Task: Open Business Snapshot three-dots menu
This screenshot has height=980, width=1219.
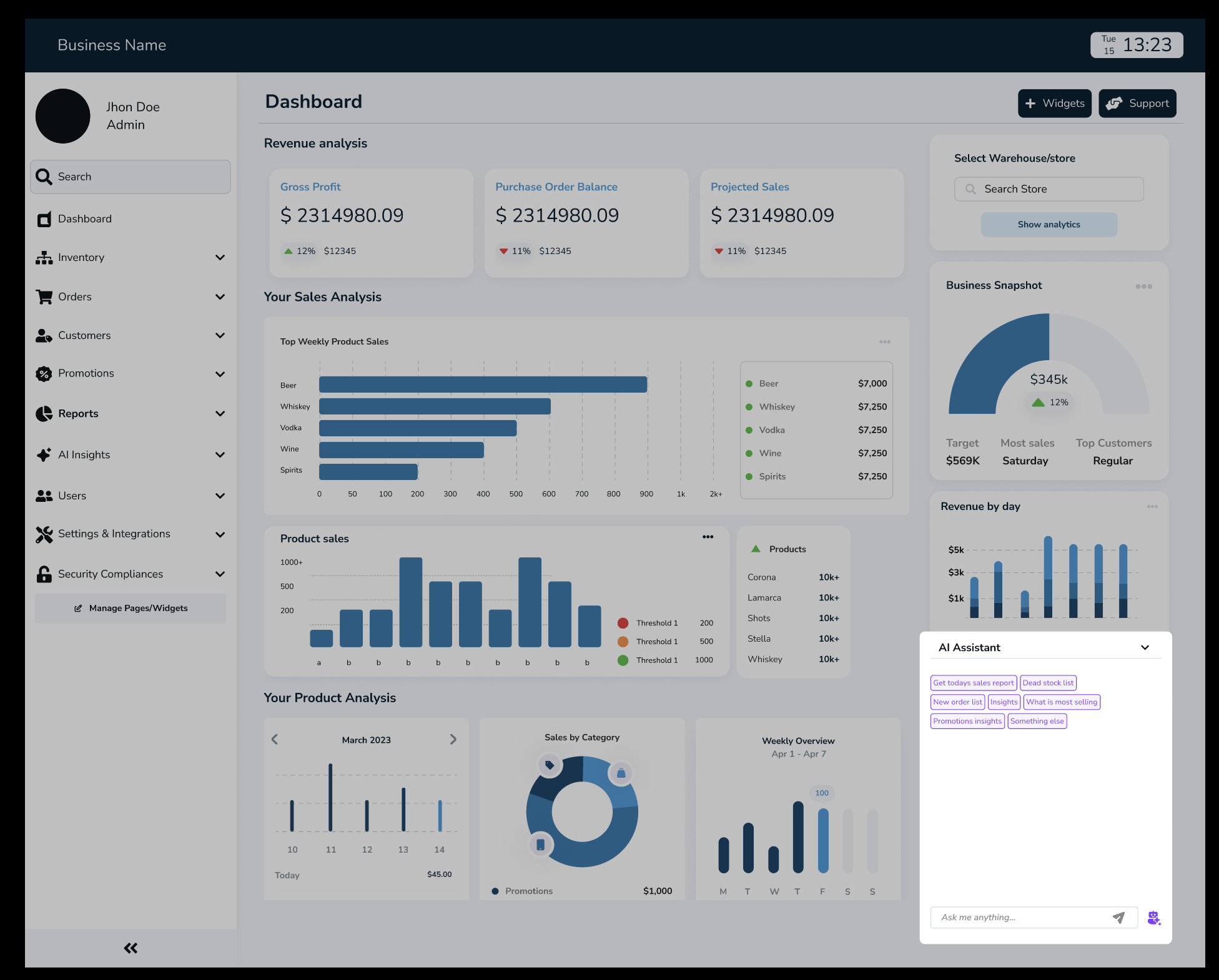Action: (1143, 287)
